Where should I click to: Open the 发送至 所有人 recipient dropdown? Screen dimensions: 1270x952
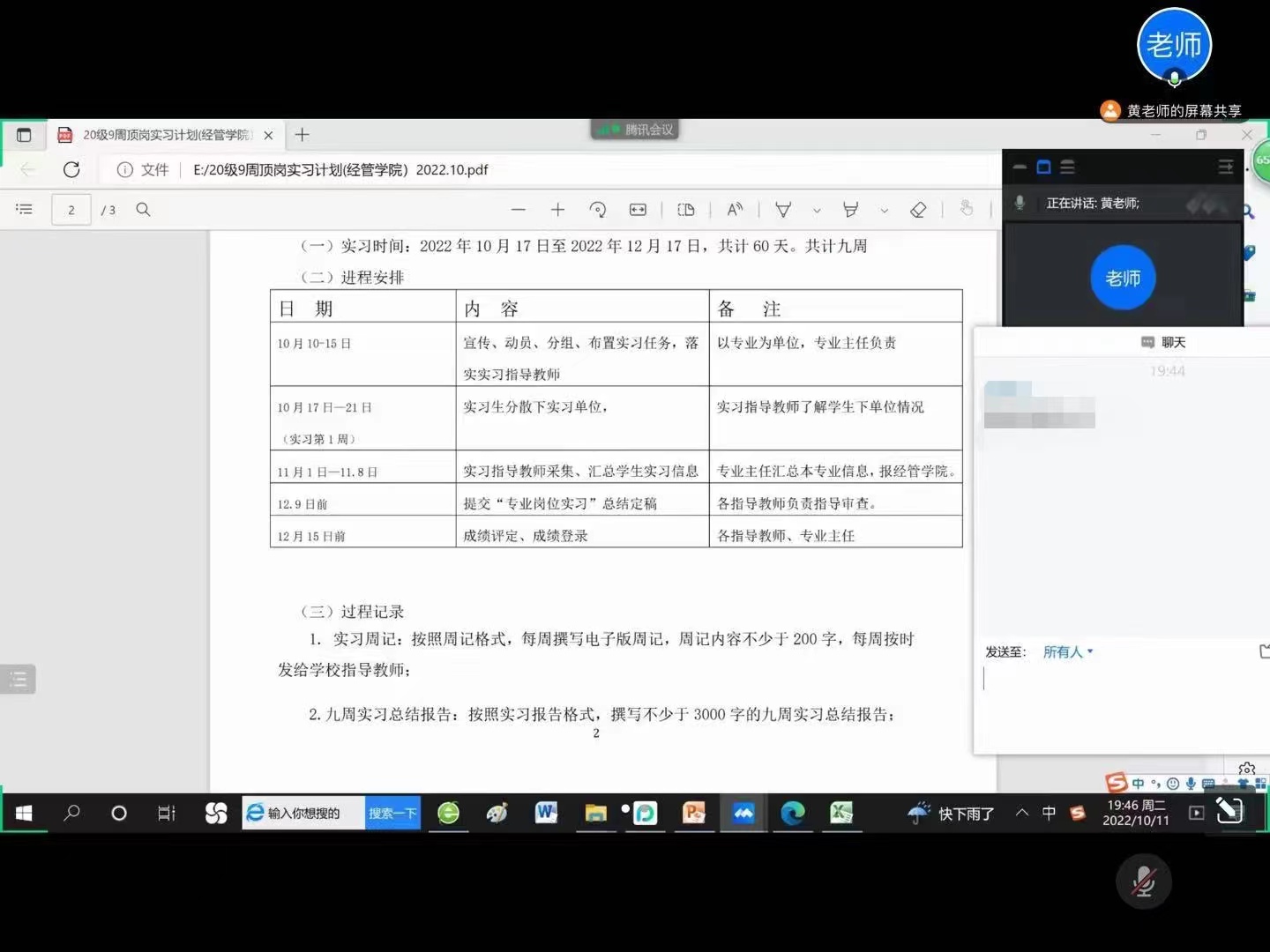coord(1067,652)
